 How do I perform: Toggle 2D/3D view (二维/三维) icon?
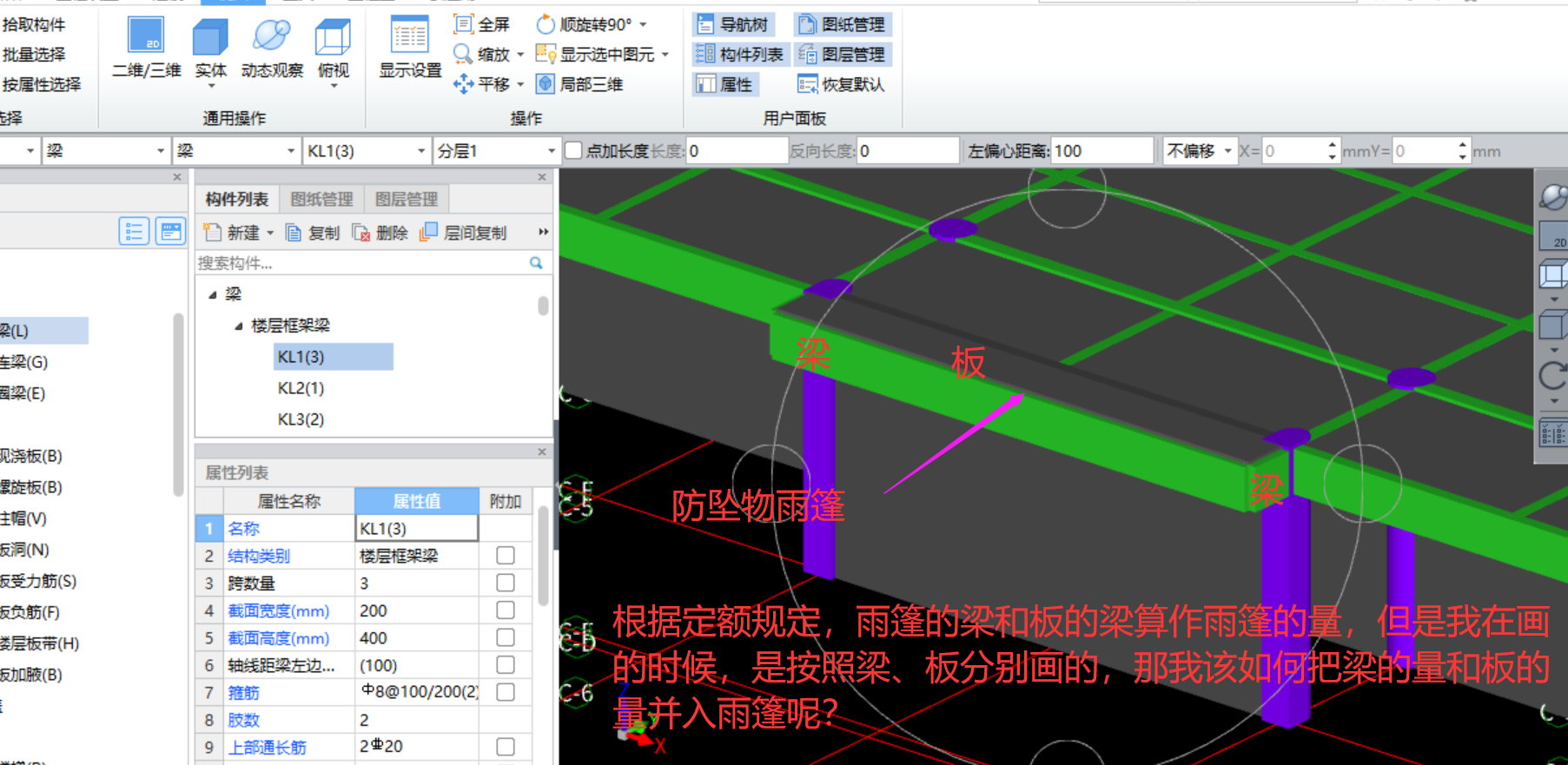pyautogui.click(x=146, y=36)
